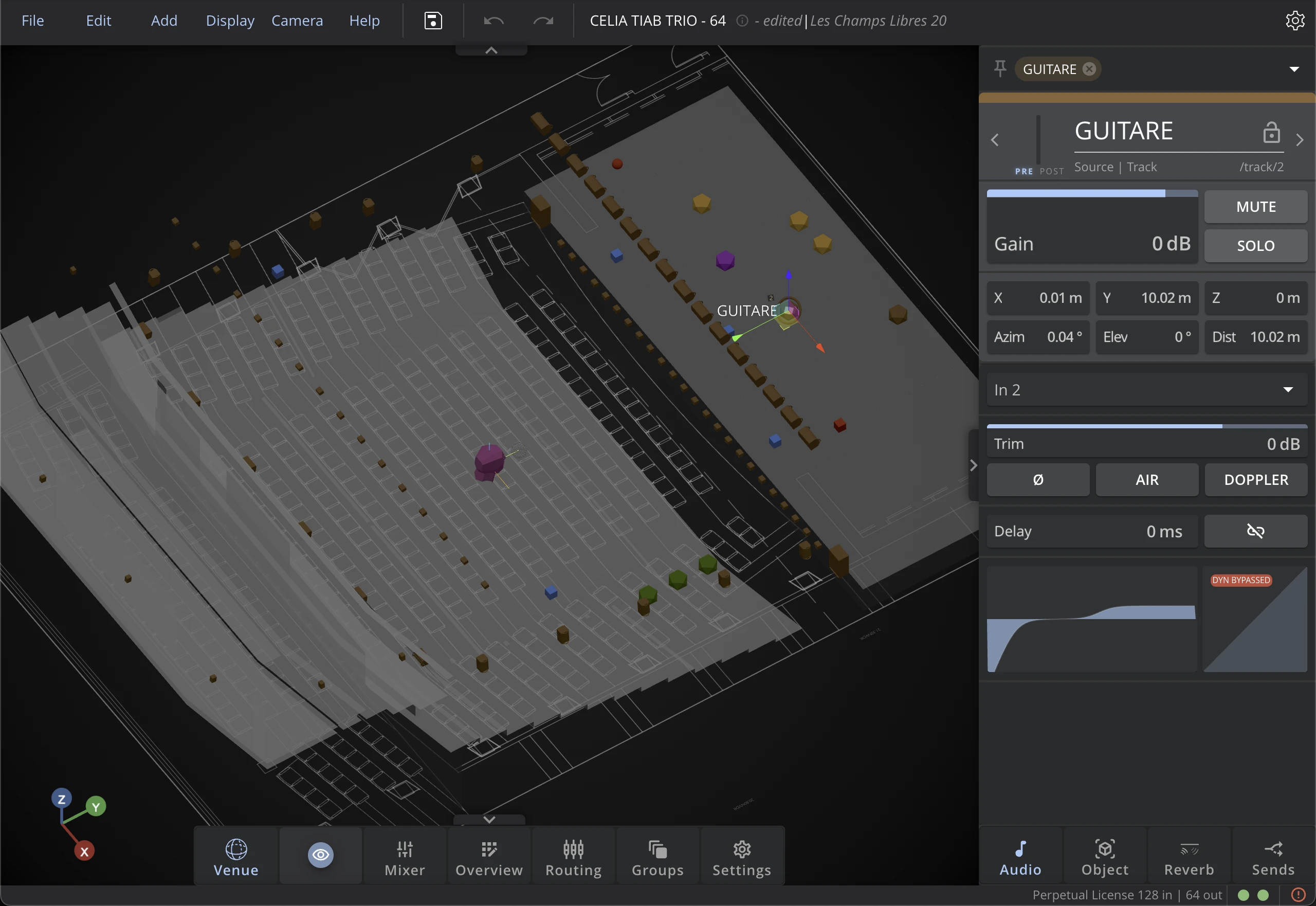Collapse the bottom bar with the down chevron
This screenshot has width=1316, height=906.
pos(489,820)
